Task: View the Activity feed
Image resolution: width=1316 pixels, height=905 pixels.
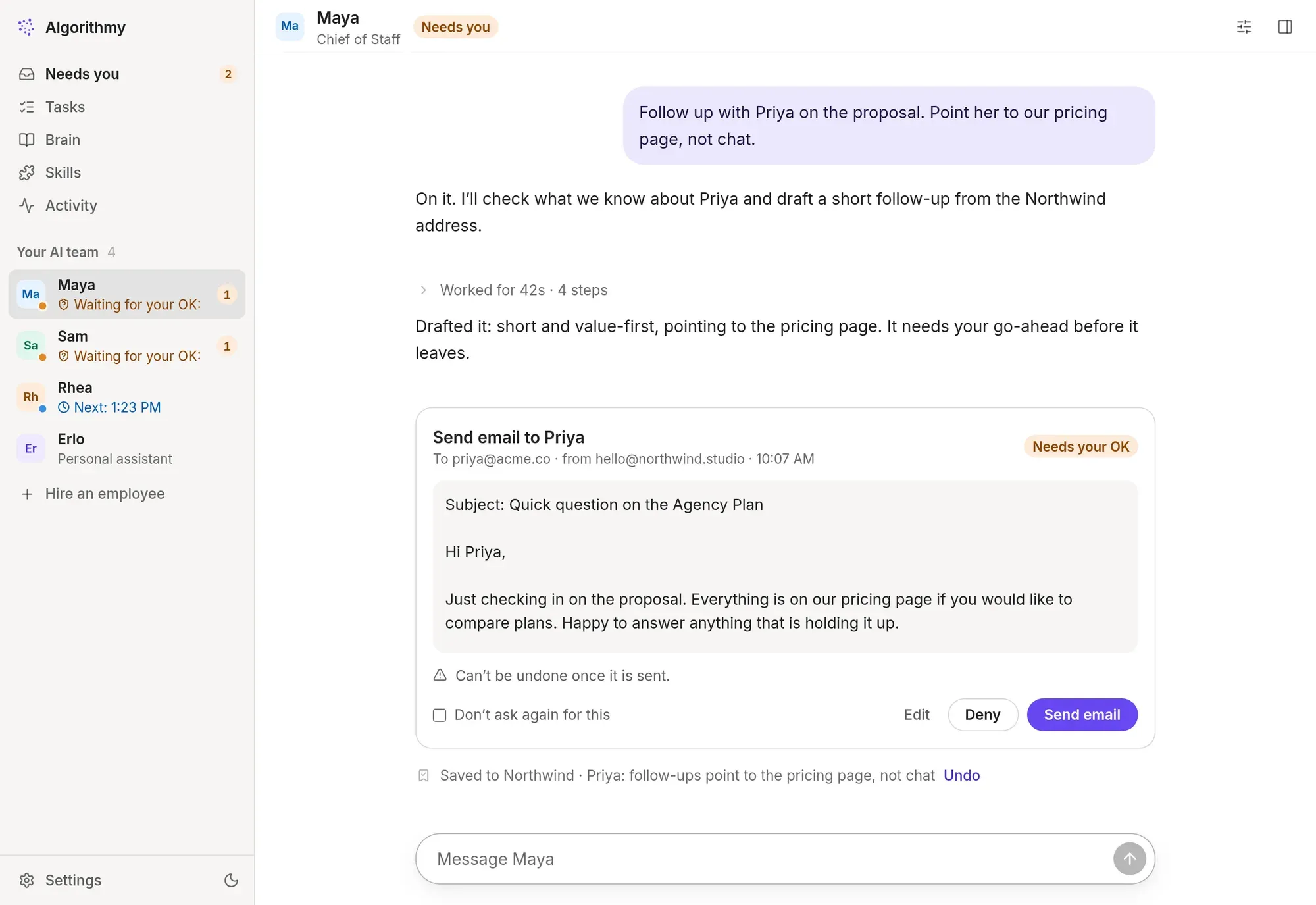Action: pos(127,205)
